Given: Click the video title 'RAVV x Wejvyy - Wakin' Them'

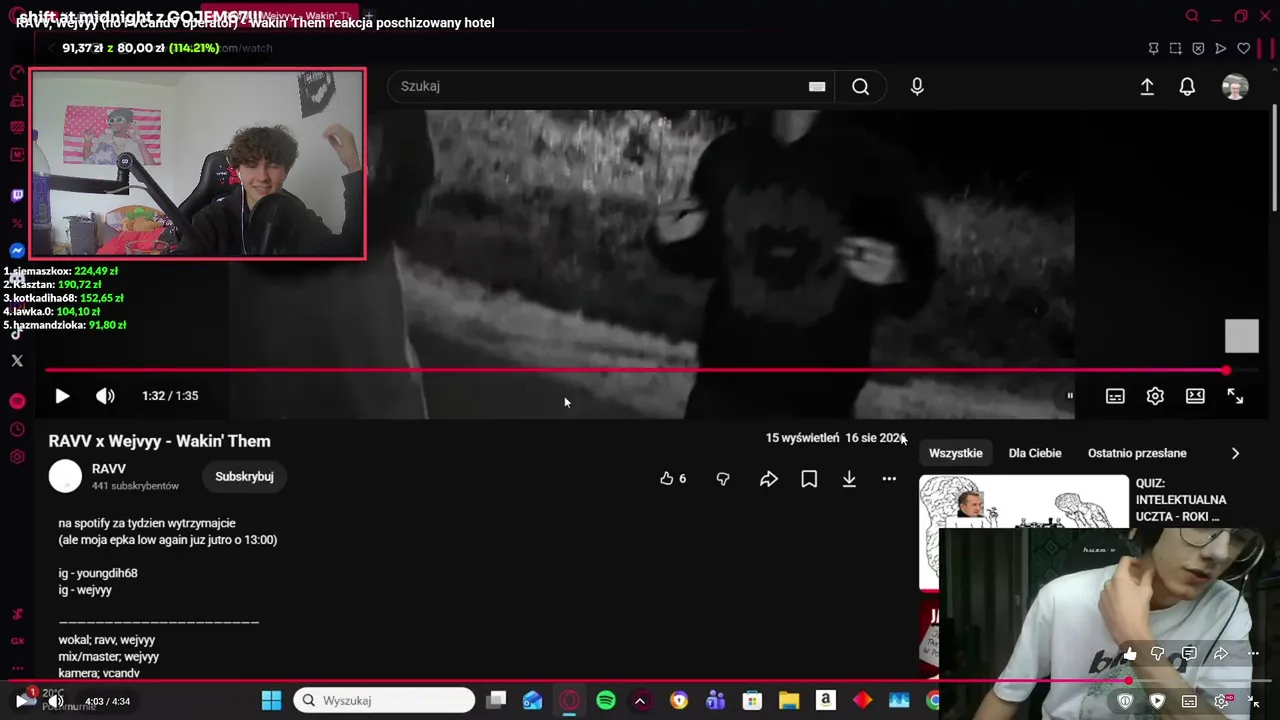Looking at the screenshot, I should (x=160, y=441).
